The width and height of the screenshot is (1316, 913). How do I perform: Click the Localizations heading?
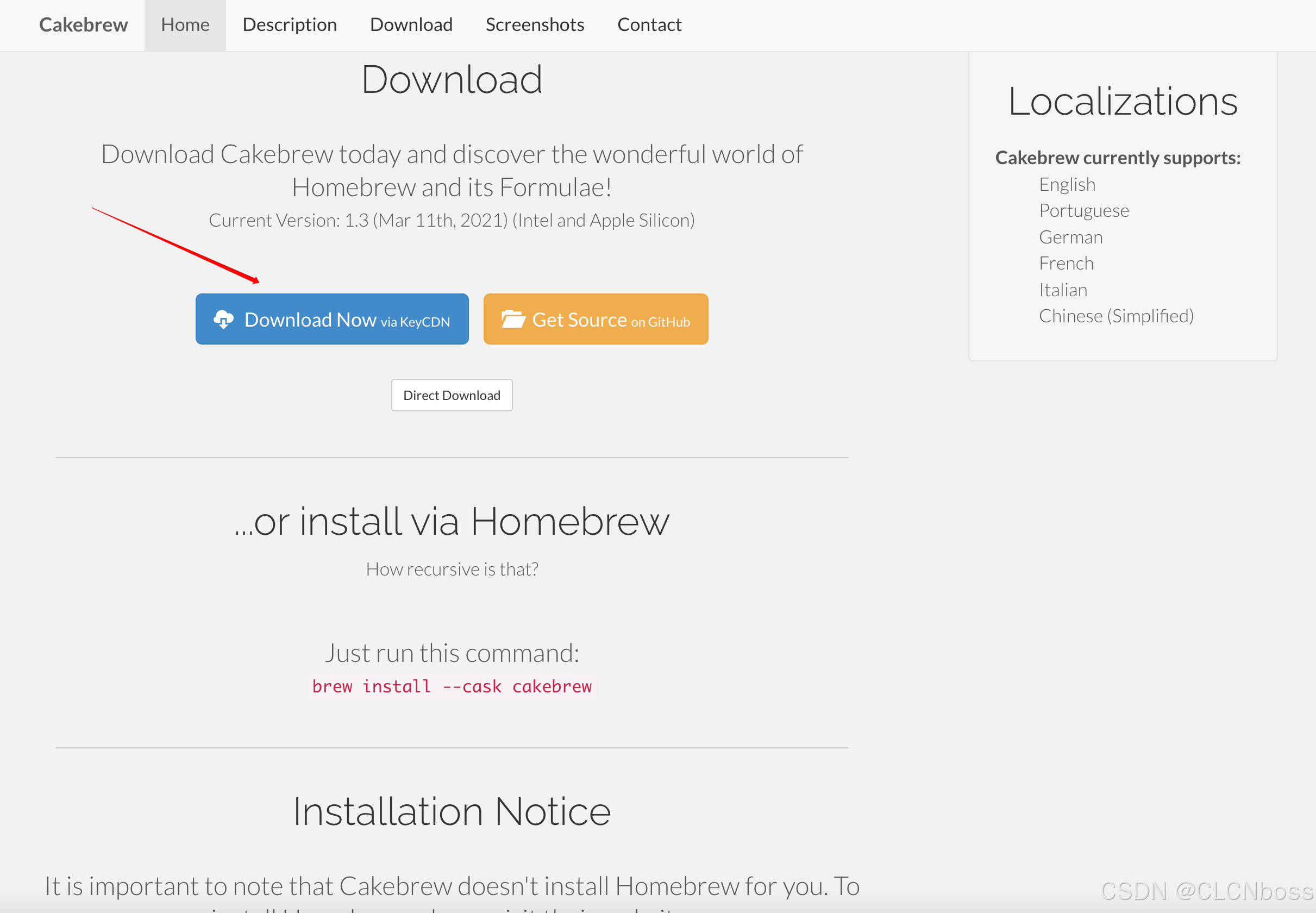[1123, 101]
